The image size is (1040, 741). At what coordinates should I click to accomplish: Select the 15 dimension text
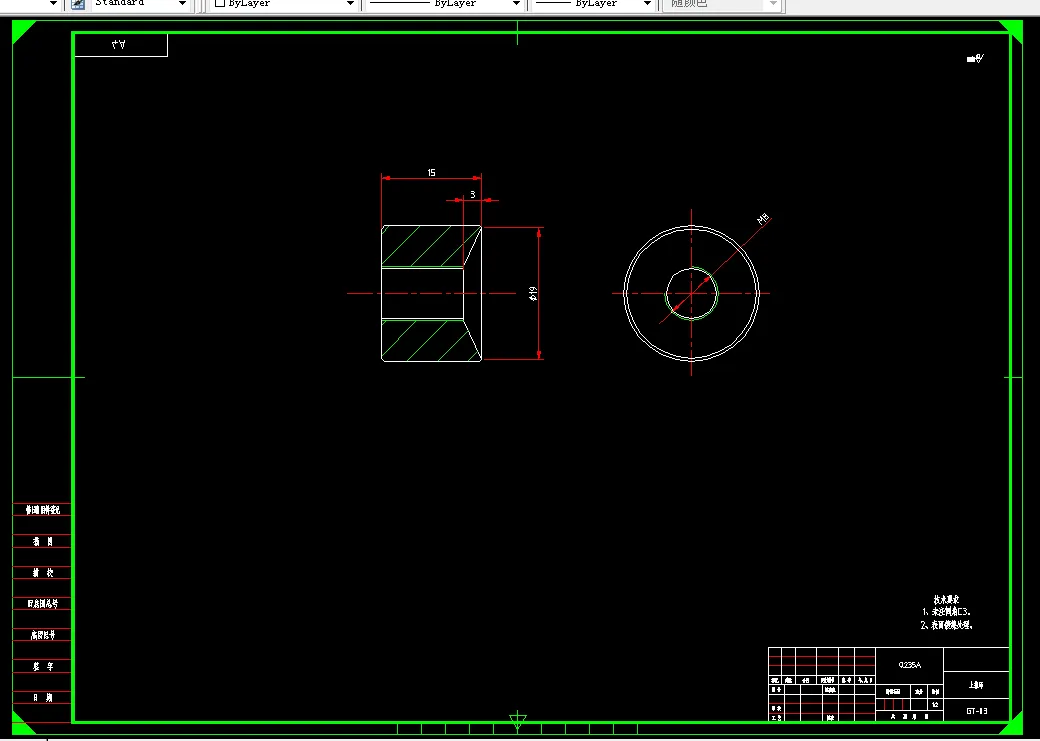coord(431,172)
